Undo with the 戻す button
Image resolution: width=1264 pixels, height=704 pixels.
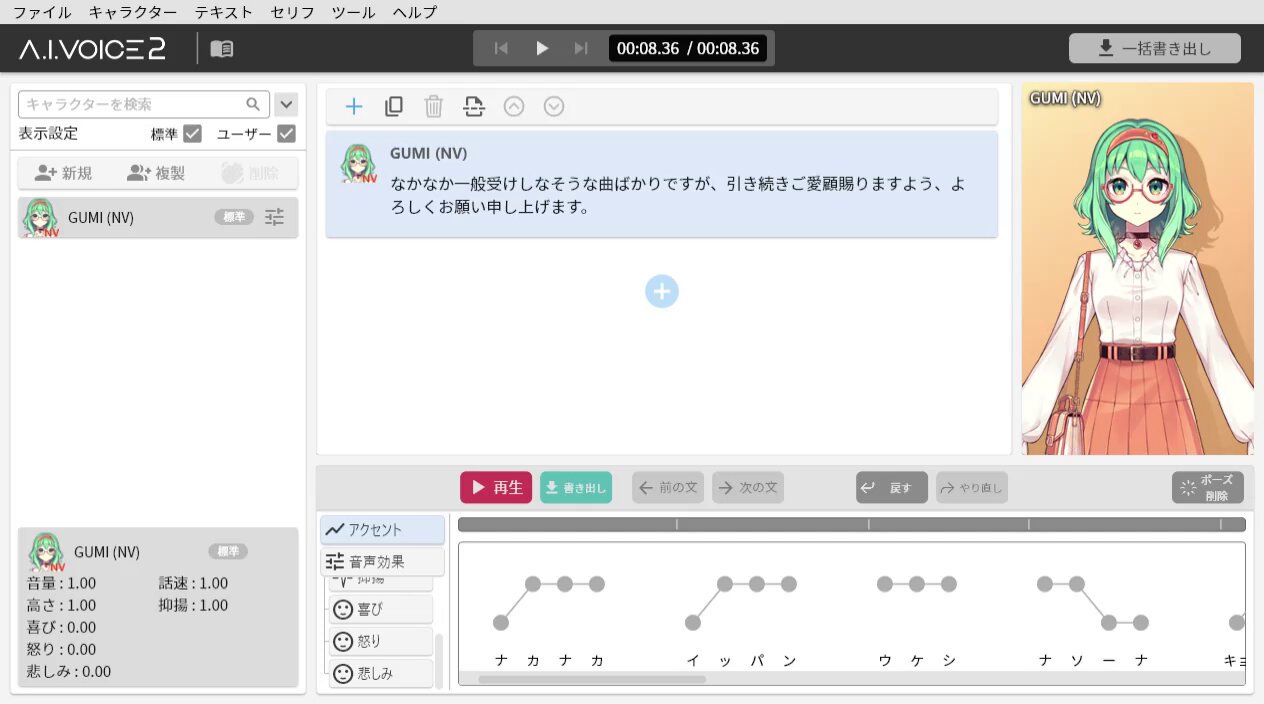coord(892,488)
